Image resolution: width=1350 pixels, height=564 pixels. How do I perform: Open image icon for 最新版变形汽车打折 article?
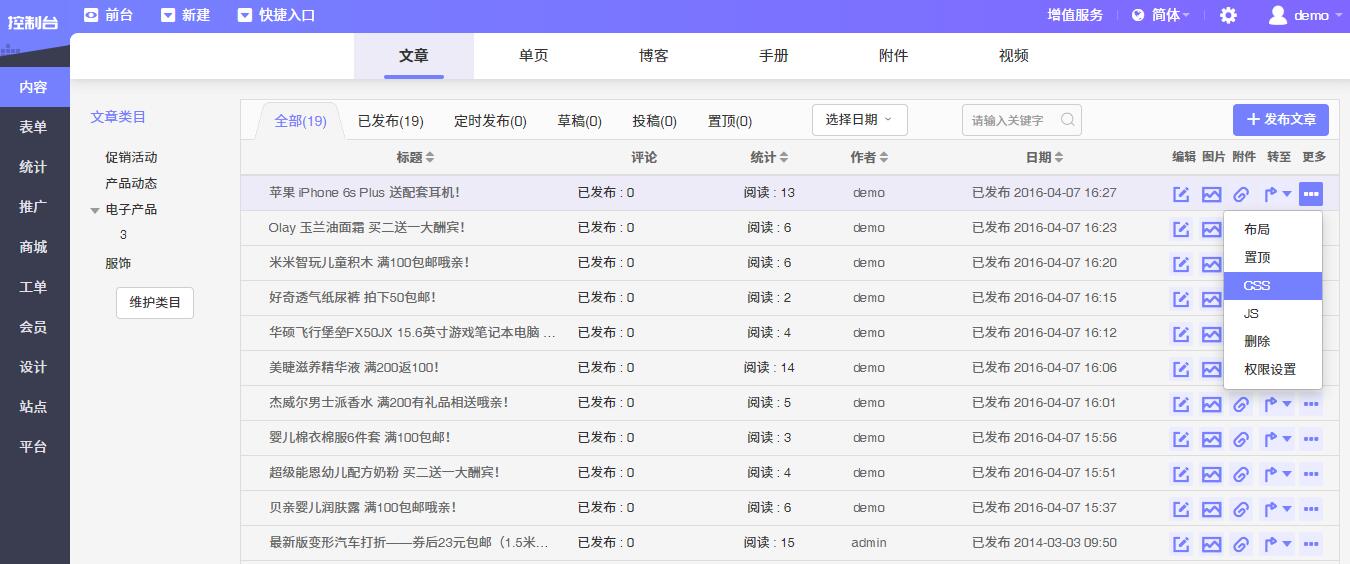coord(1211,544)
